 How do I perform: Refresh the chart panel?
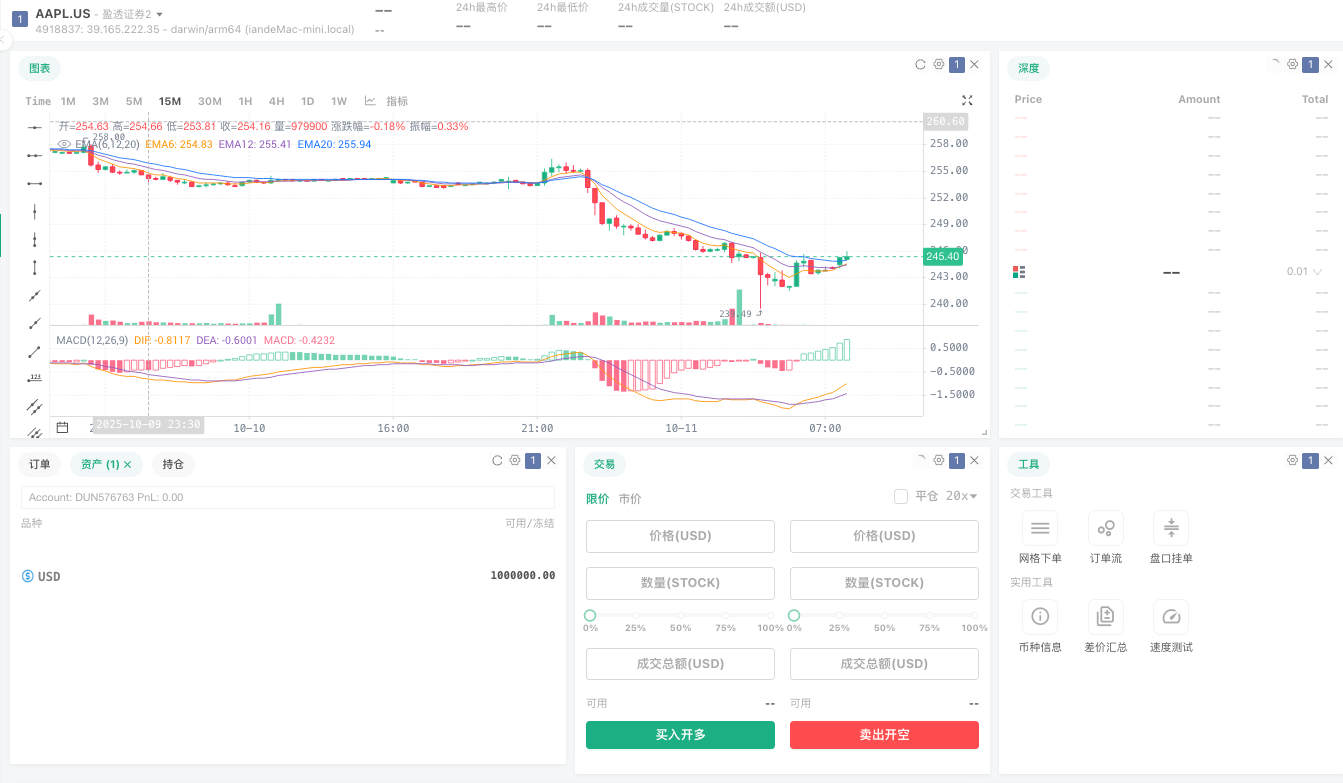pos(919,63)
